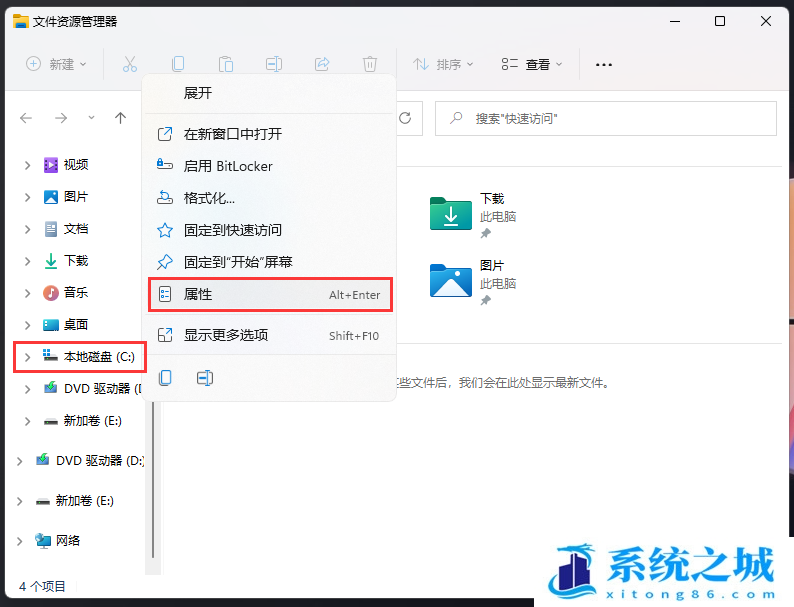
Task: Expand the 本地磁盘 (C:) chevron
Action: [x=27, y=357]
